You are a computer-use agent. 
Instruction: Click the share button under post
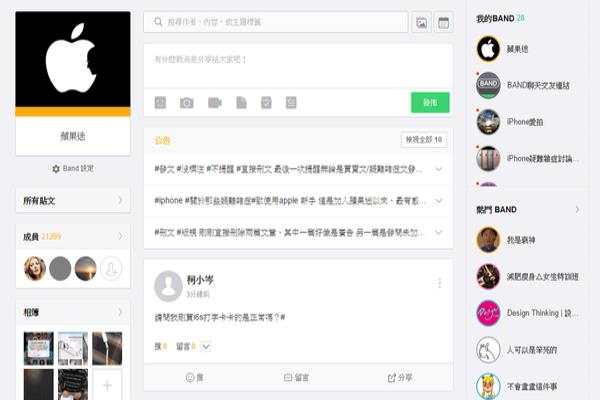click(400, 378)
